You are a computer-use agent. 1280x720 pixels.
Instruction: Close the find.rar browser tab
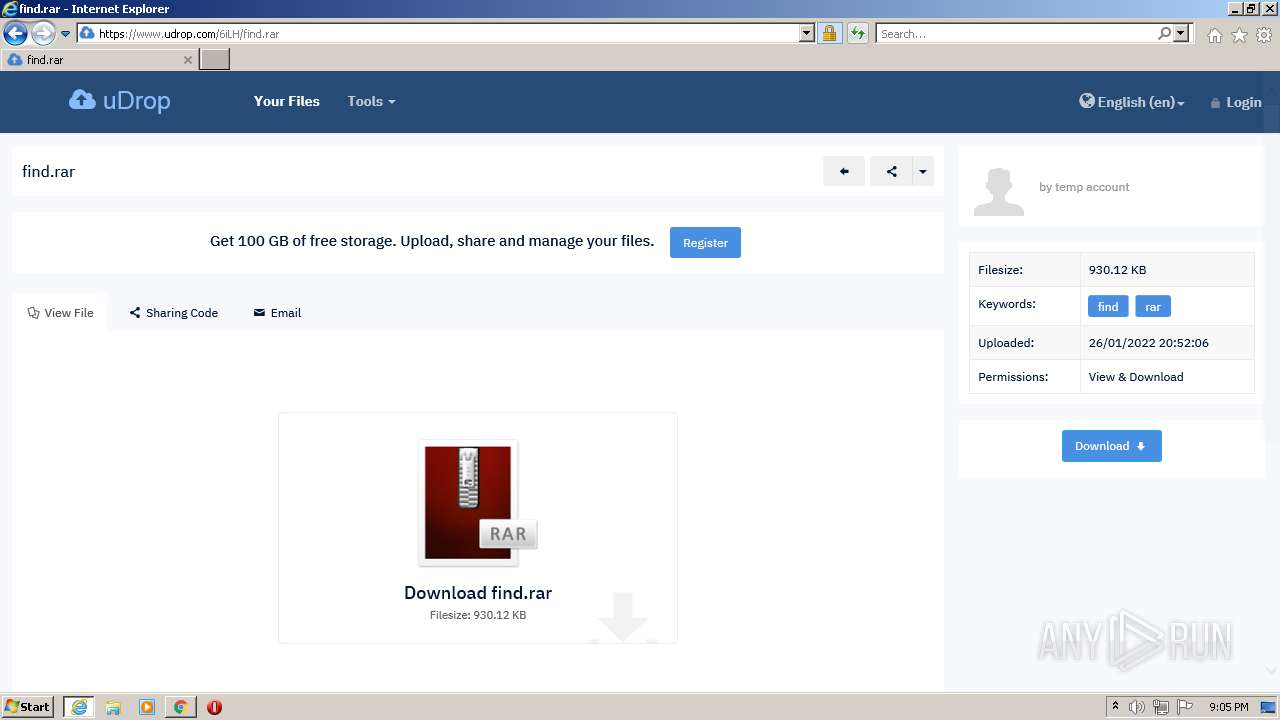pyautogui.click(x=187, y=60)
